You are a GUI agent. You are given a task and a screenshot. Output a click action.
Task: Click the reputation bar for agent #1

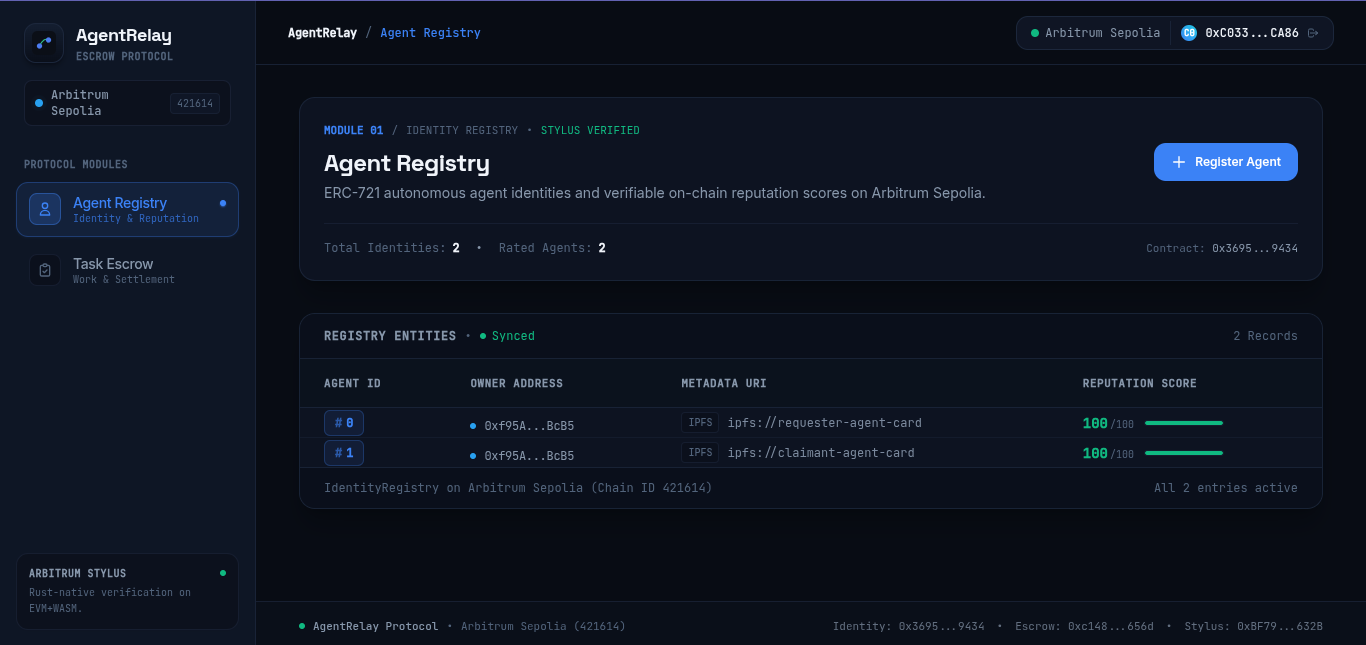click(x=1184, y=453)
